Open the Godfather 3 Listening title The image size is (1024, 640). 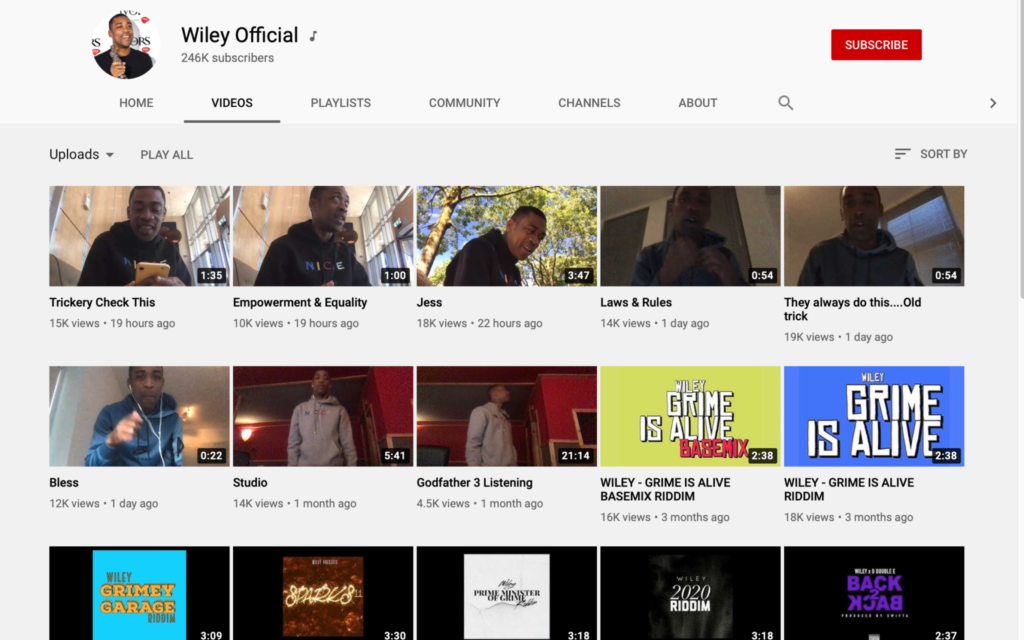point(474,483)
